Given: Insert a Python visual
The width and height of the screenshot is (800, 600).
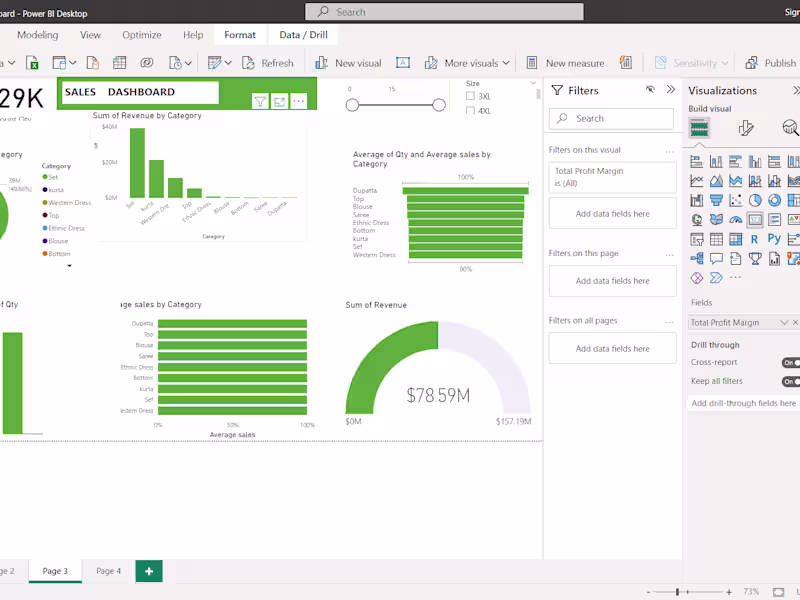Looking at the screenshot, I should pos(773,238).
